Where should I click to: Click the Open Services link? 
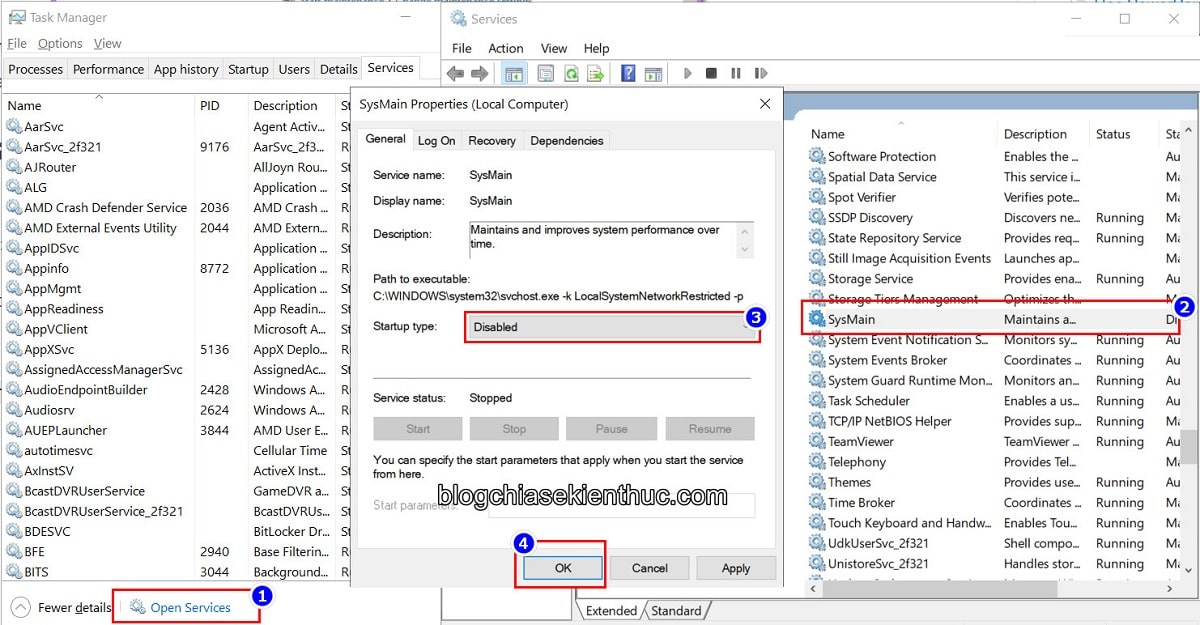(190, 607)
